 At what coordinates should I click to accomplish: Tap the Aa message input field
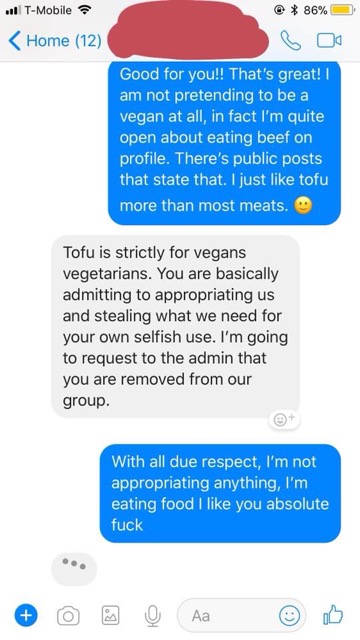tap(242, 615)
